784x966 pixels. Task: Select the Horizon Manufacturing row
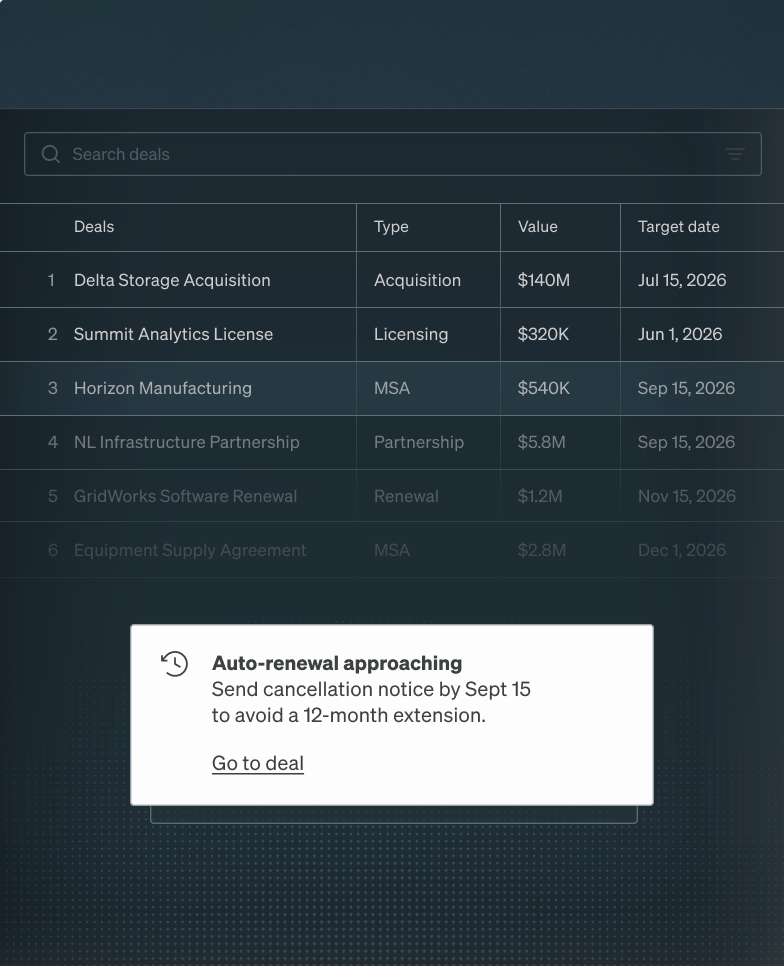tap(392, 388)
